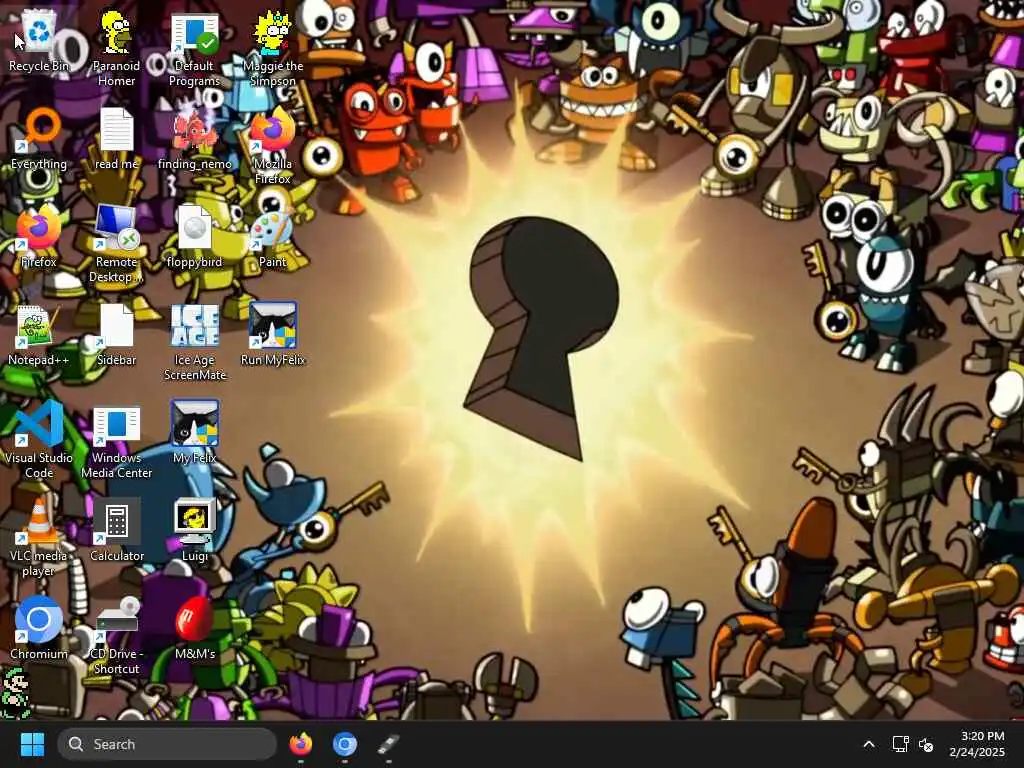Expand hidden system tray icons chevron
Image resolution: width=1024 pixels, height=768 pixels.
click(869, 744)
